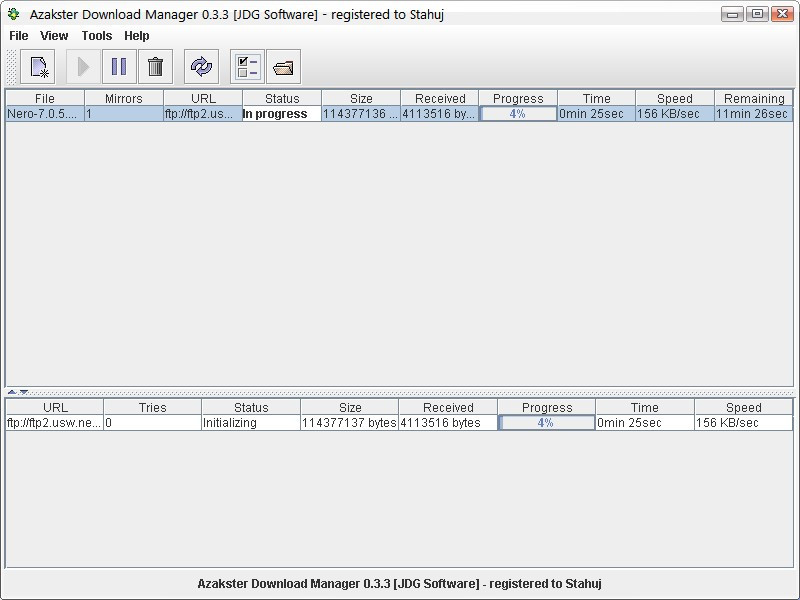The height and width of the screenshot is (600, 800).
Task: Click the upper table URL column header
Action: tap(203, 98)
